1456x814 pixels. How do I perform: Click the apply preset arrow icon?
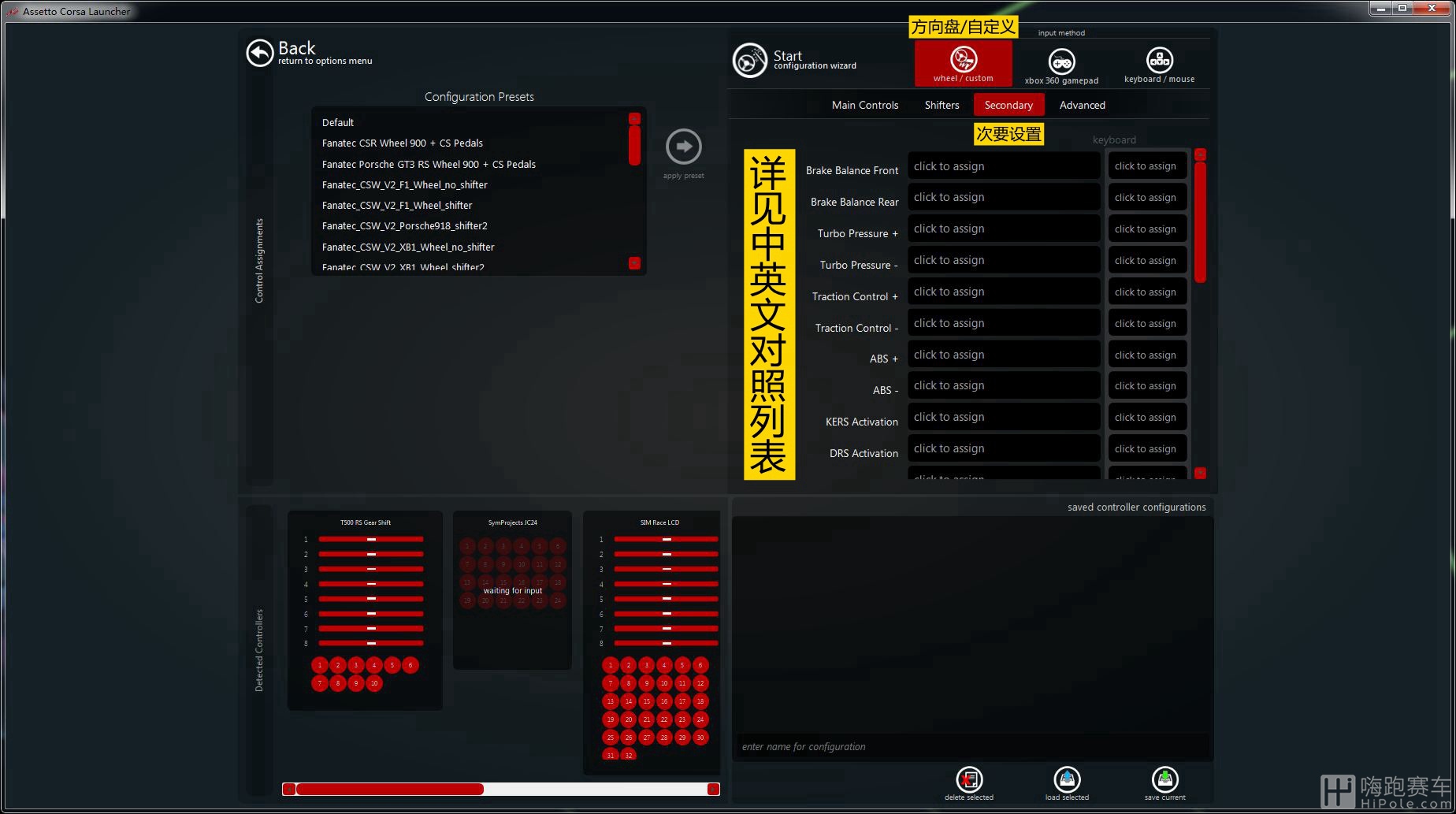coord(683,147)
